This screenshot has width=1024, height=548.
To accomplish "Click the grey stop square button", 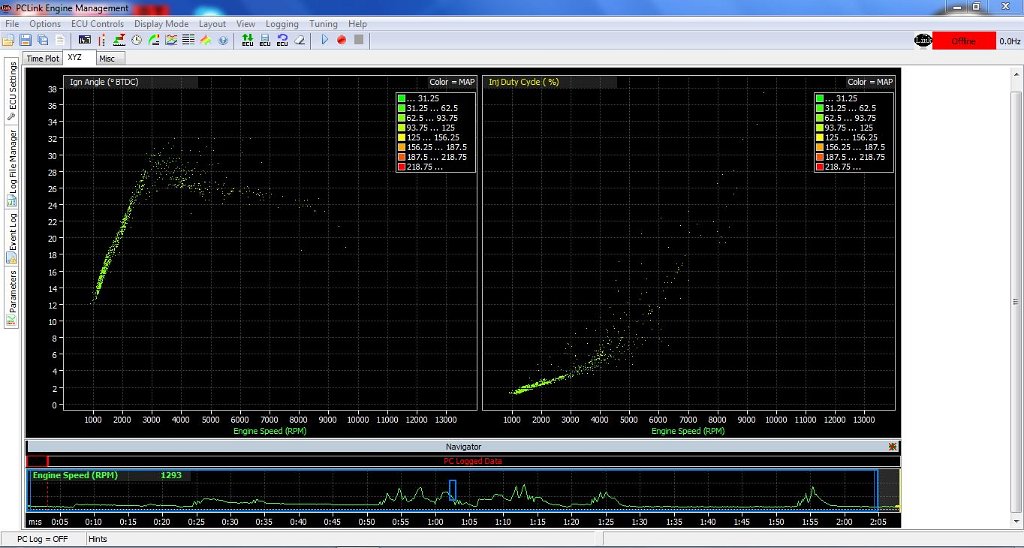I will pyautogui.click(x=359, y=40).
